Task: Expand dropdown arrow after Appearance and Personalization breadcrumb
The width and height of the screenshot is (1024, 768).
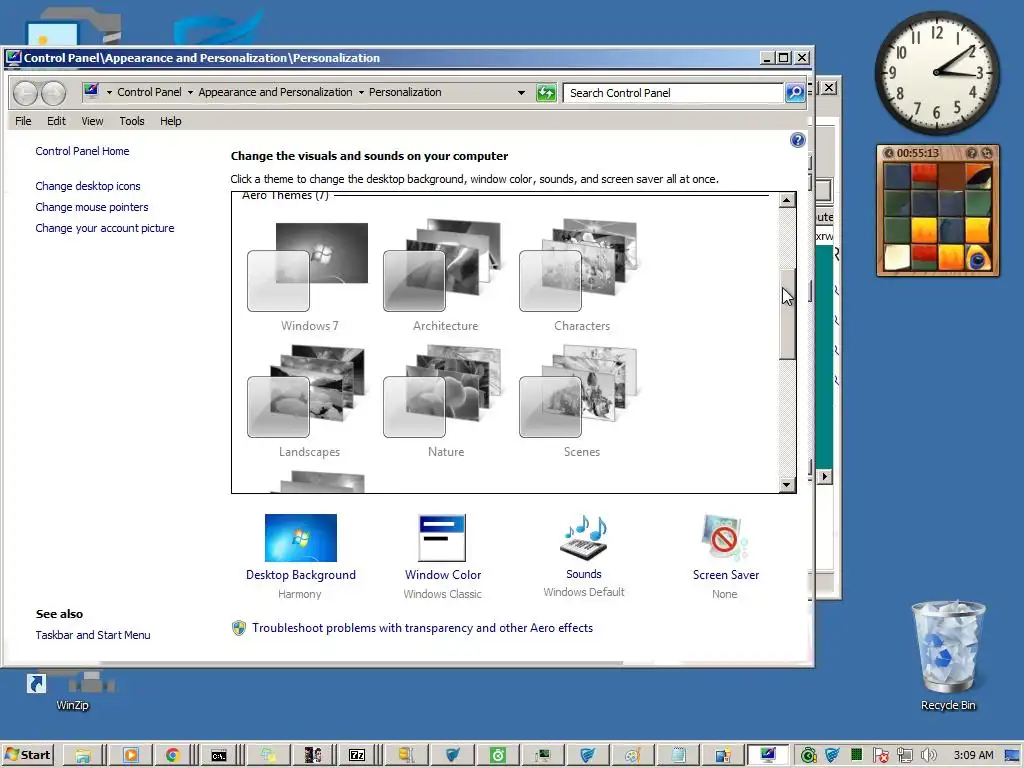Action: click(x=361, y=93)
